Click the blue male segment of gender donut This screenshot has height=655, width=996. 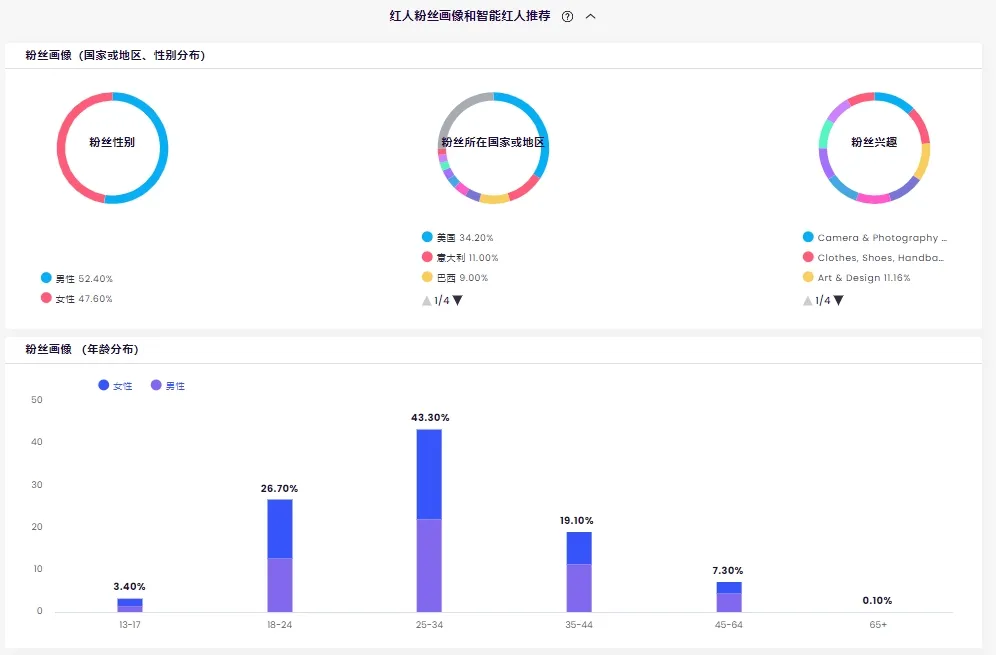[x=163, y=152]
